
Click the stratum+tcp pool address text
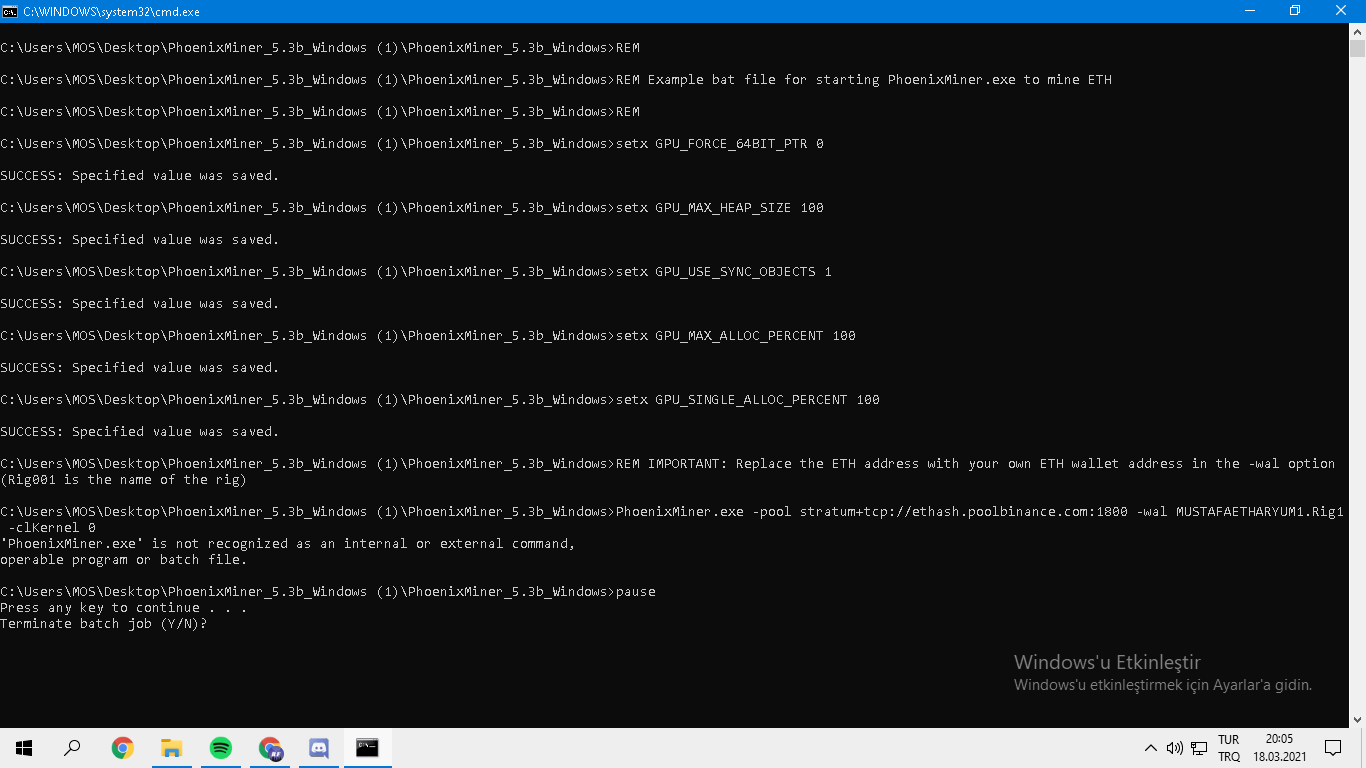(x=964, y=512)
